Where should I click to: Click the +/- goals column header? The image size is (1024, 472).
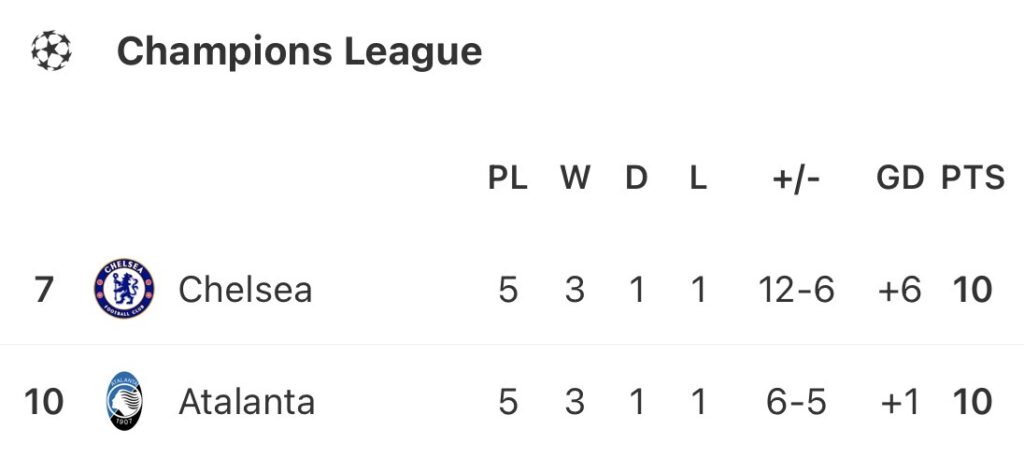coord(796,178)
